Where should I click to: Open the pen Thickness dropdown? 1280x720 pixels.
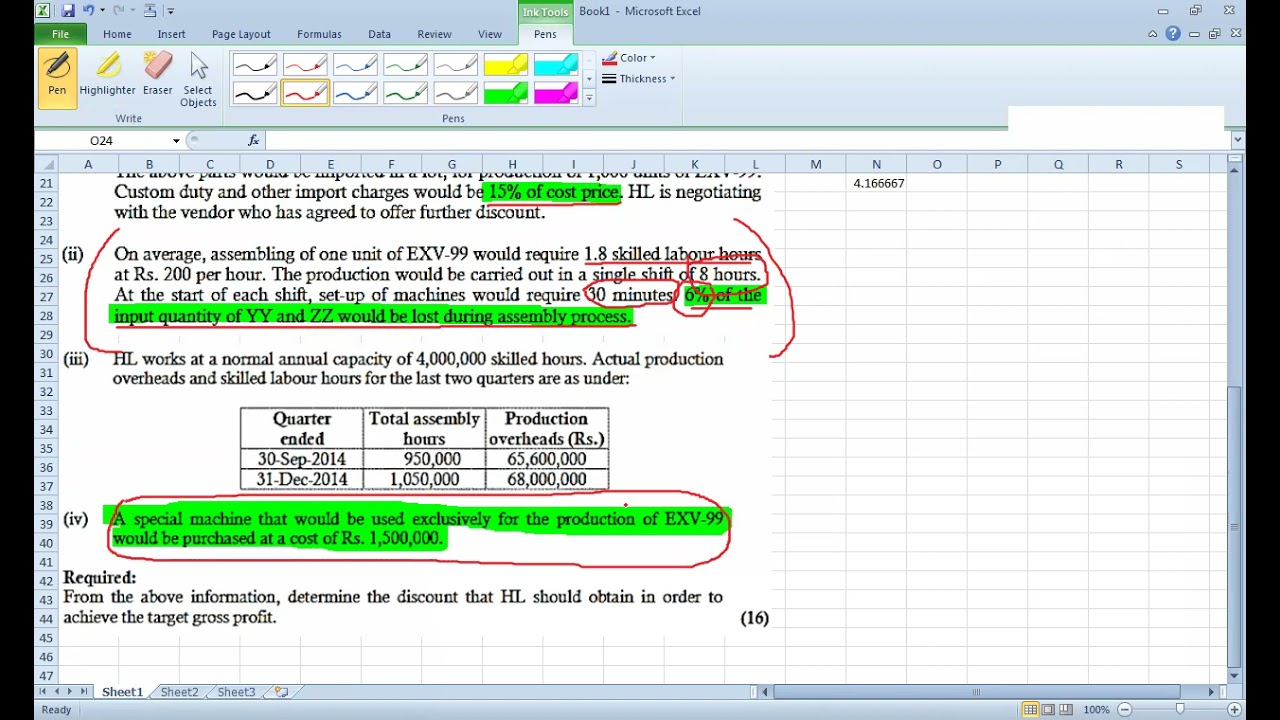638,79
